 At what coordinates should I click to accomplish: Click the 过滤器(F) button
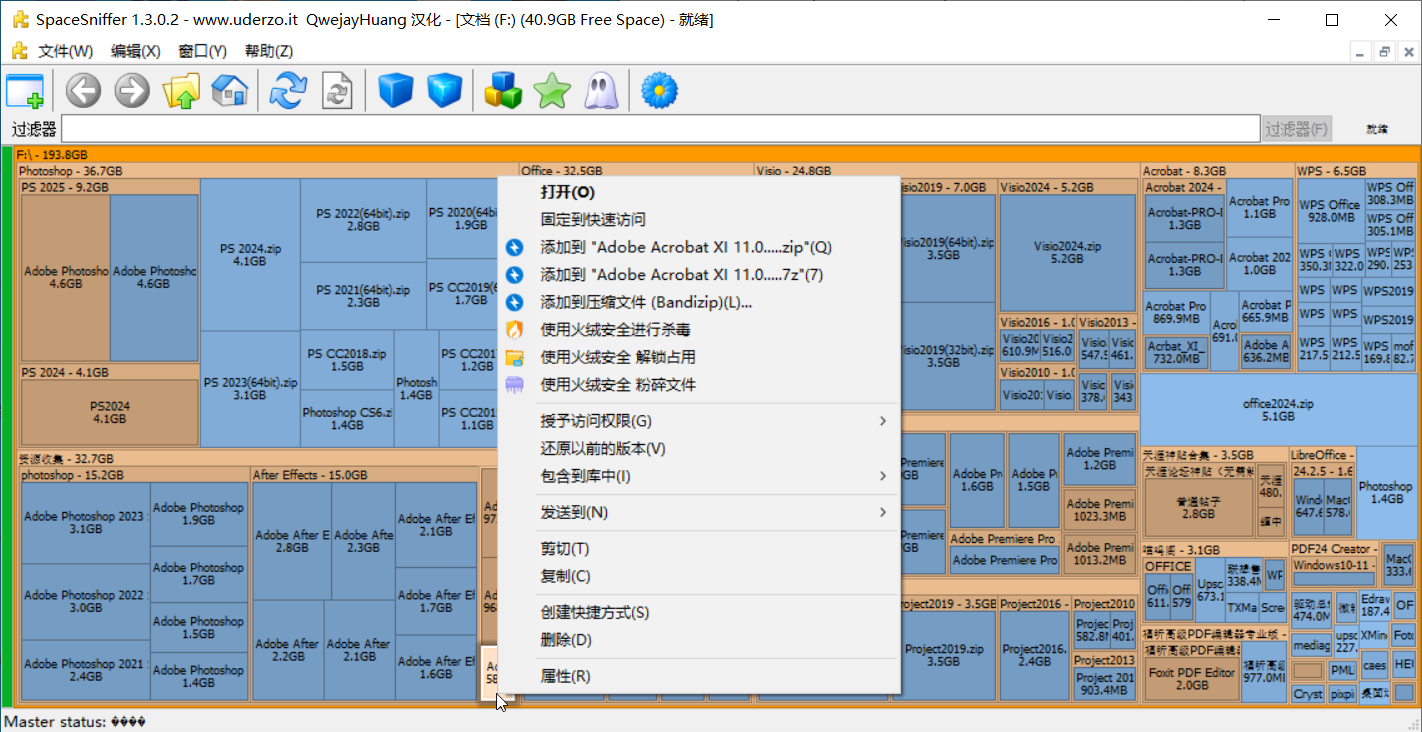click(1296, 129)
